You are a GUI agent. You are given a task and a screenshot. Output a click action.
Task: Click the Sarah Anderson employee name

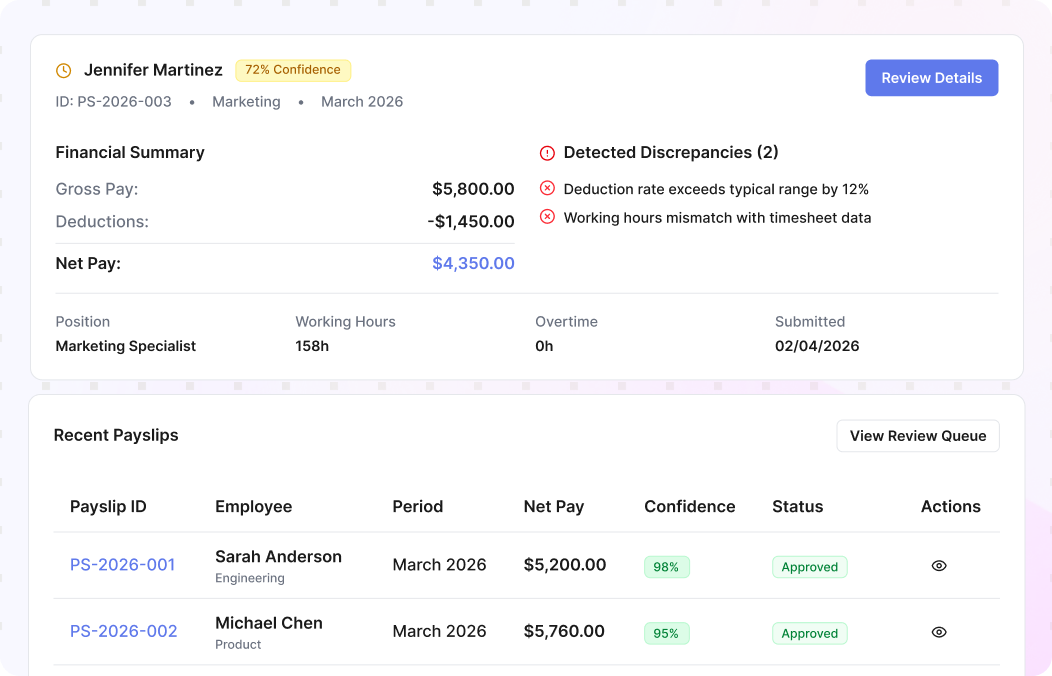[x=278, y=557]
